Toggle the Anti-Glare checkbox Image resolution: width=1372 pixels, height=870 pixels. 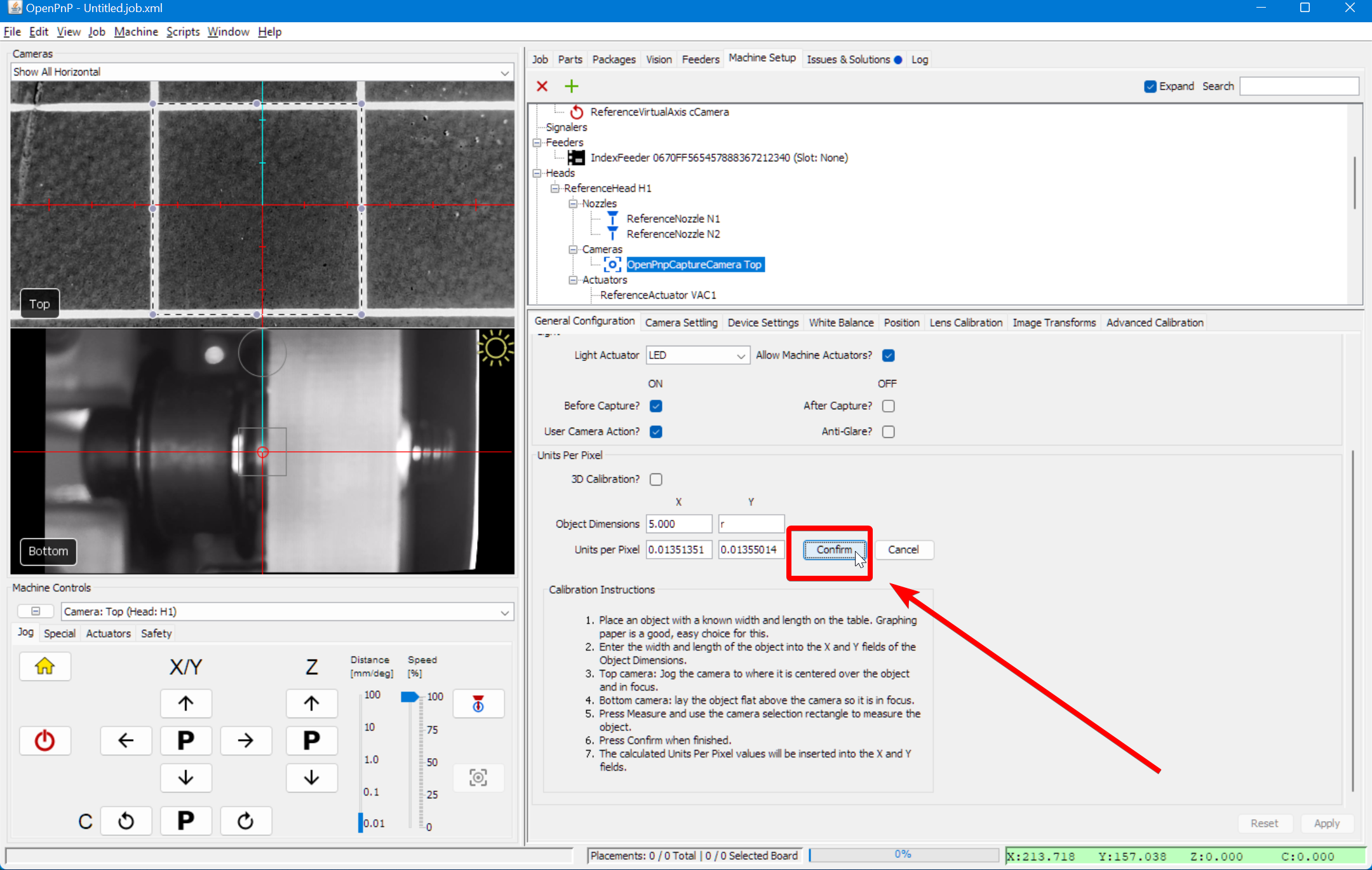(x=888, y=432)
